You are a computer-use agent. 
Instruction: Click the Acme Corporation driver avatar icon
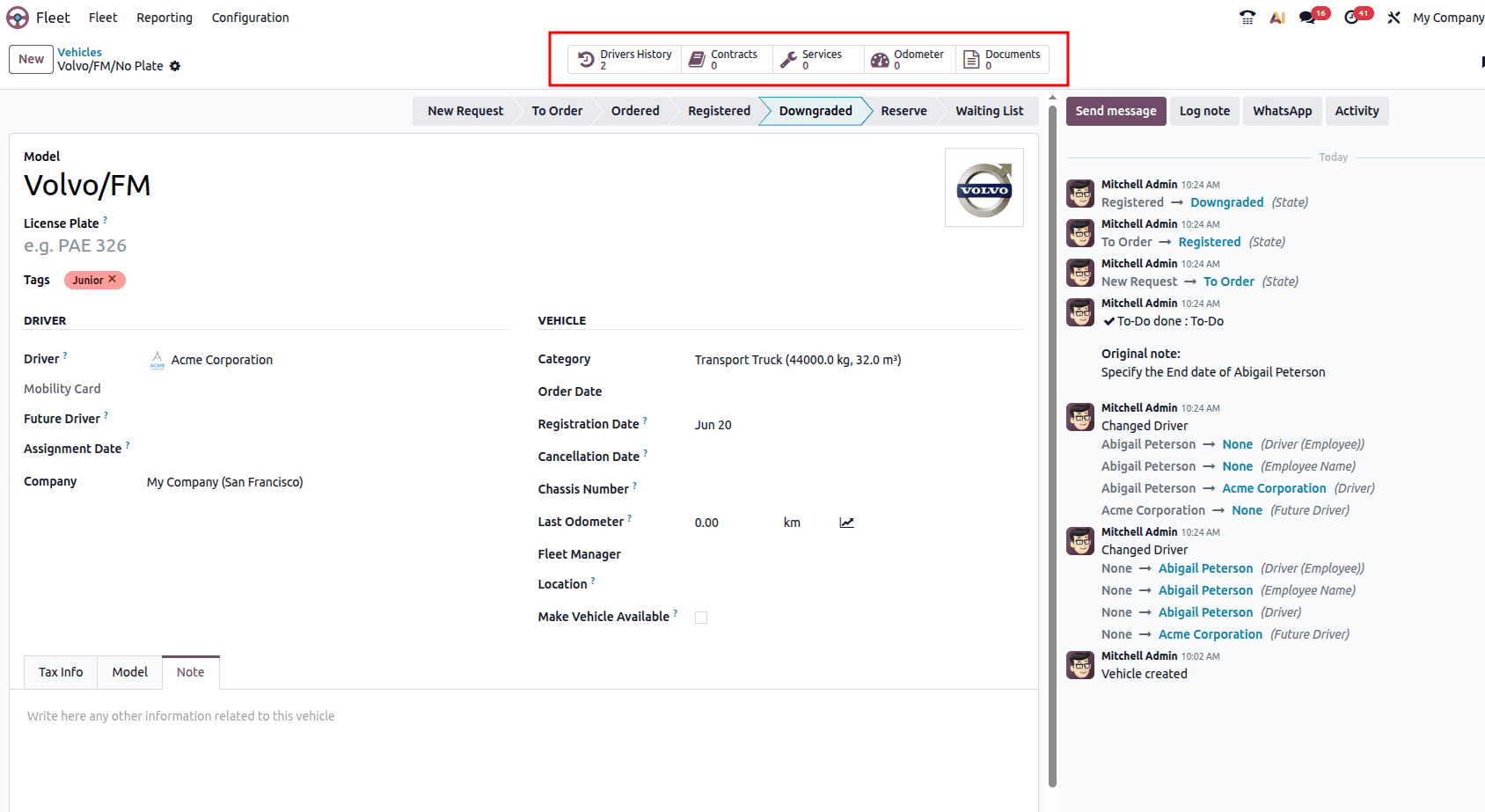[157, 360]
